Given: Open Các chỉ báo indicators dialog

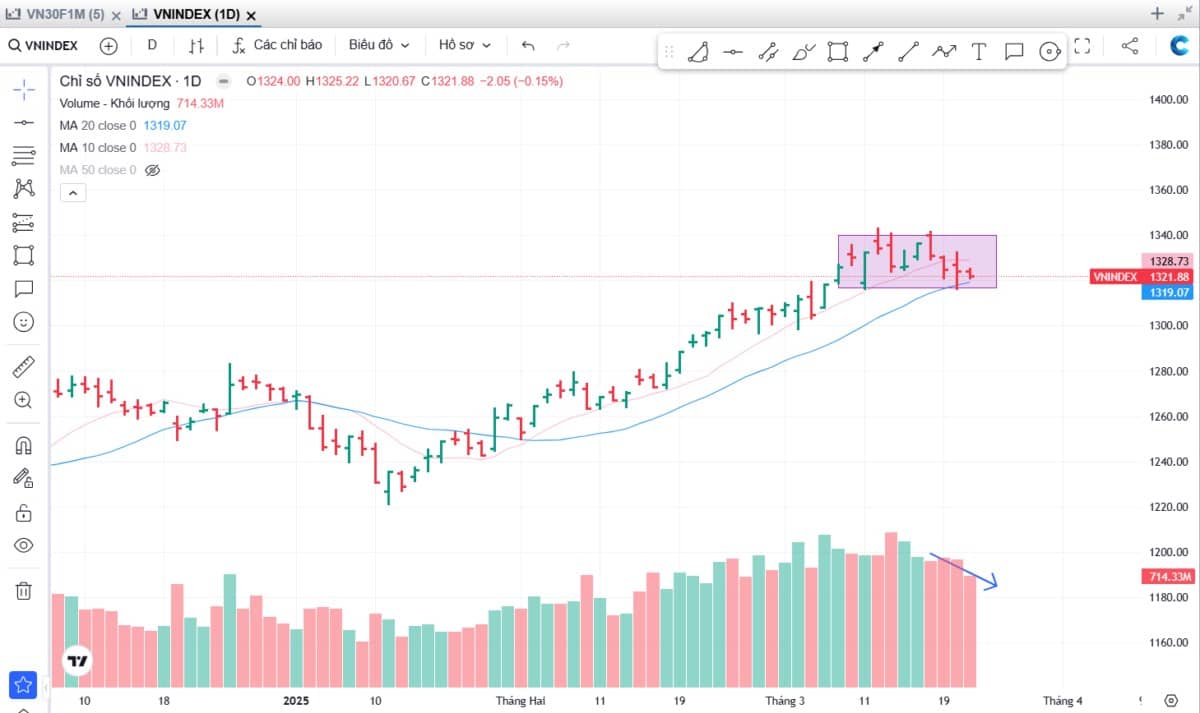Looking at the screenshot, I should [x=277, y=45].
